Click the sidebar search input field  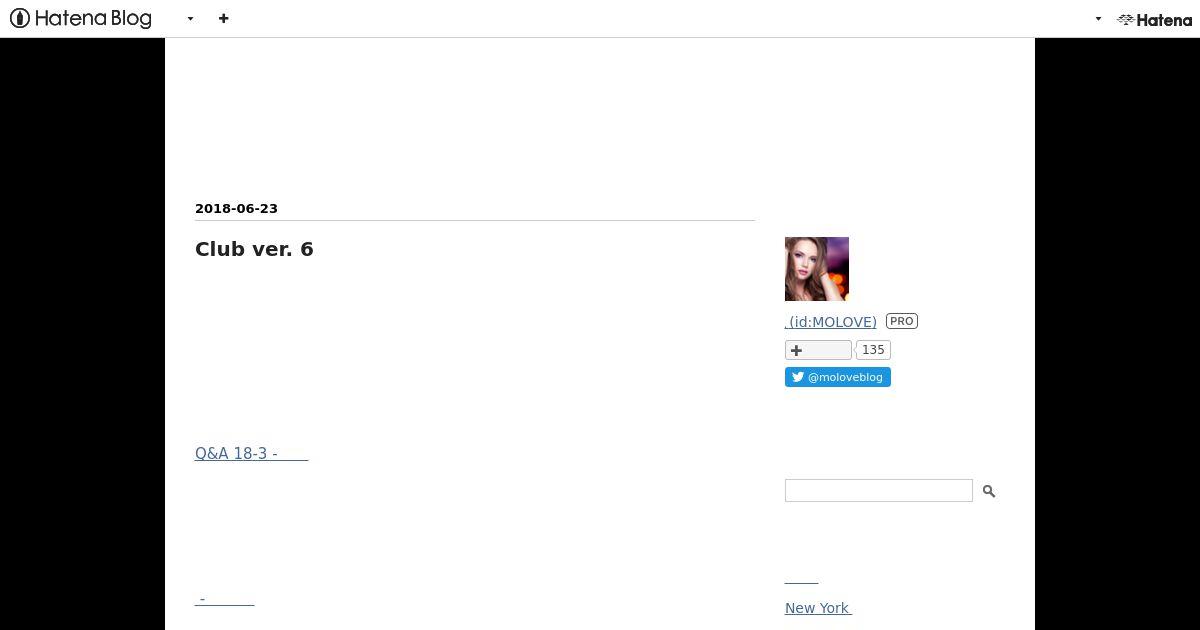click(879, 490)
